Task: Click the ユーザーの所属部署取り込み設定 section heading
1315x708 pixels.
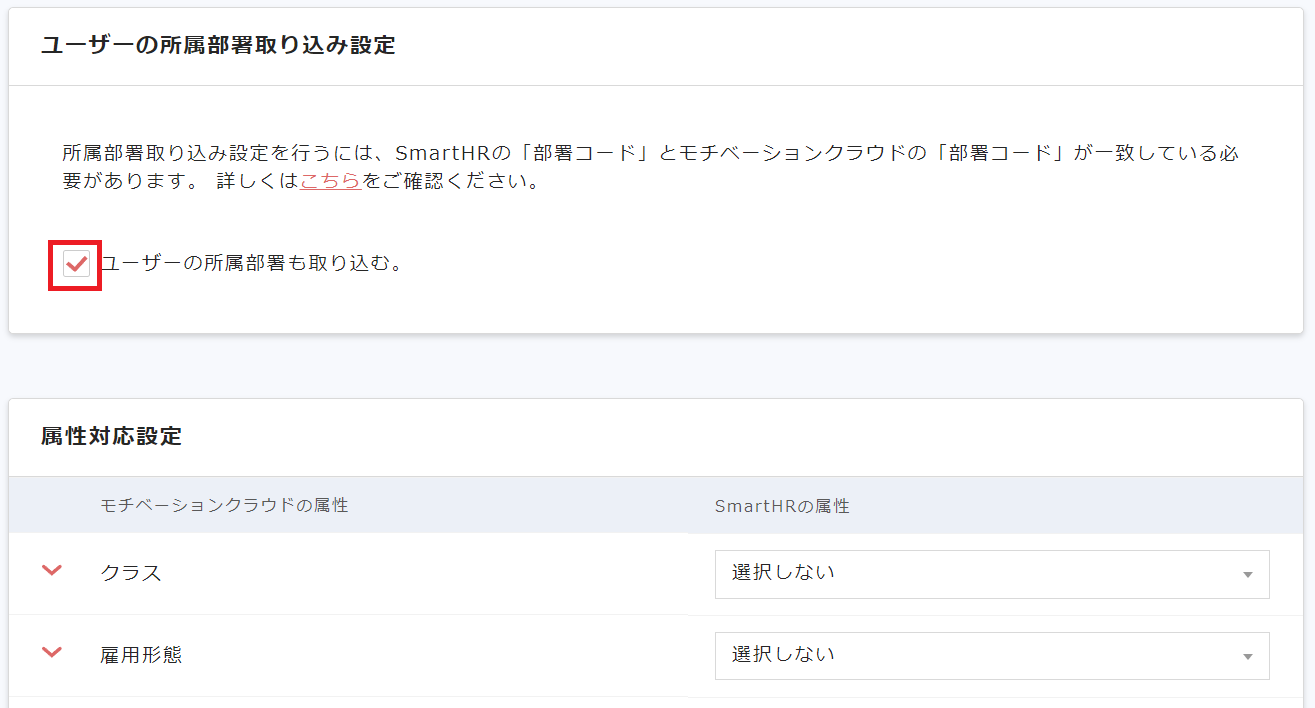Action: pyautogui.click(x=218, y=46)
